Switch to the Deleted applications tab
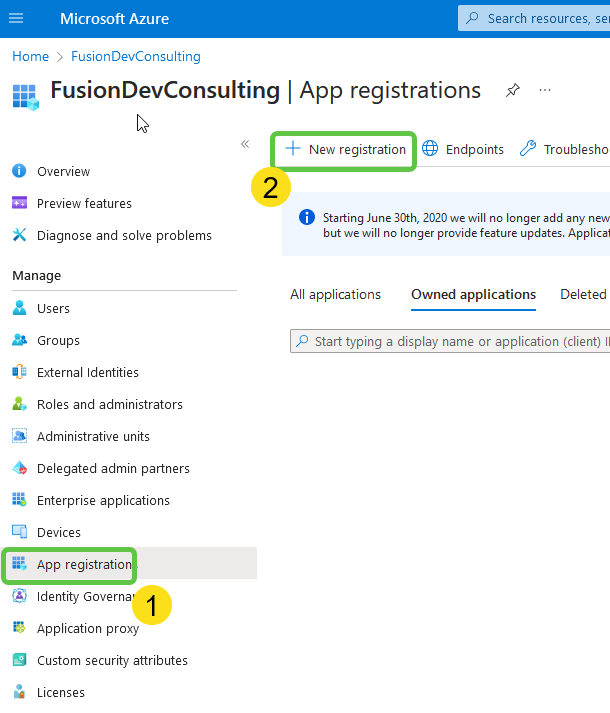The width and height of the screenshot is (610, 713). [x=583, y=294]
